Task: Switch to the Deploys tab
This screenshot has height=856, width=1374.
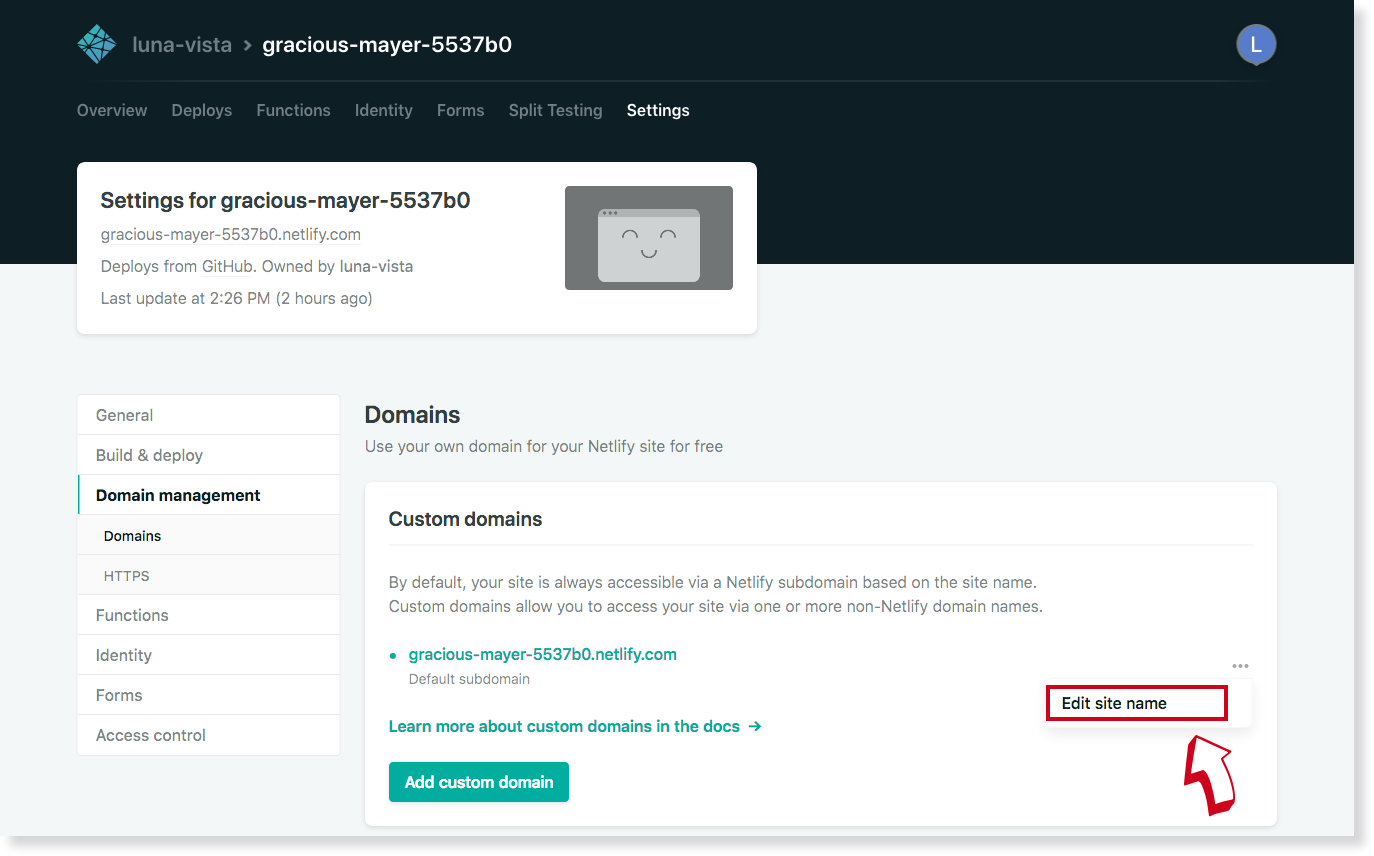Action: point(201,110)
